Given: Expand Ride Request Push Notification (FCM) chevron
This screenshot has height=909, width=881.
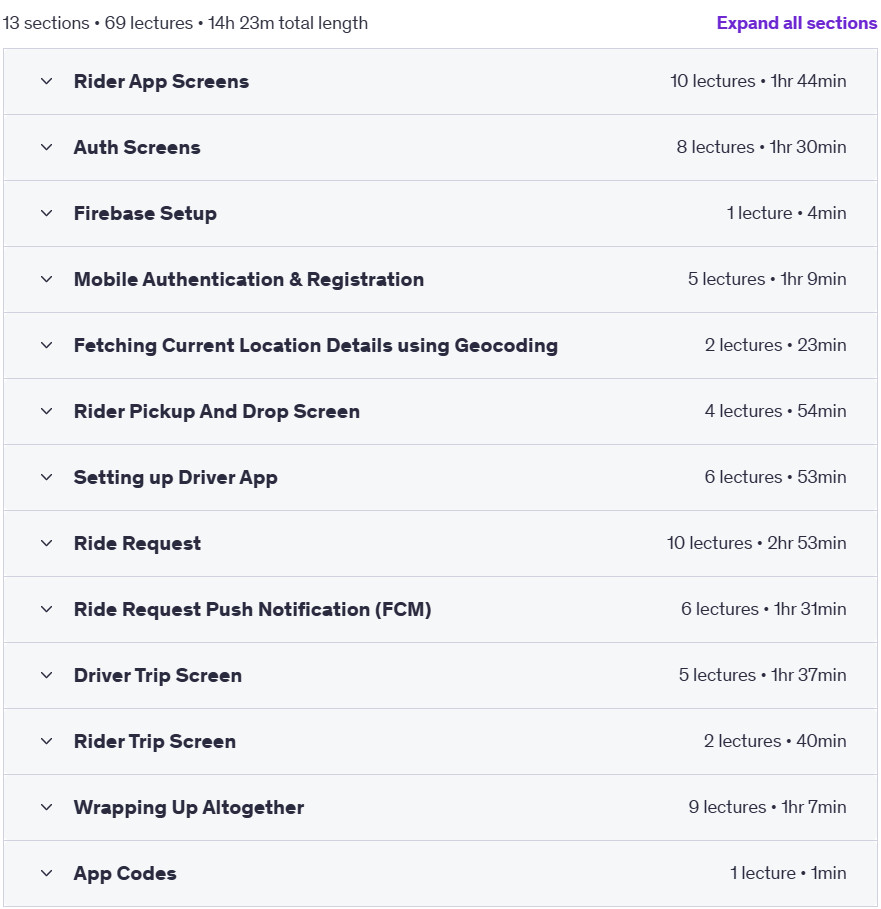Looking at the screenshot, I should 47,610.
